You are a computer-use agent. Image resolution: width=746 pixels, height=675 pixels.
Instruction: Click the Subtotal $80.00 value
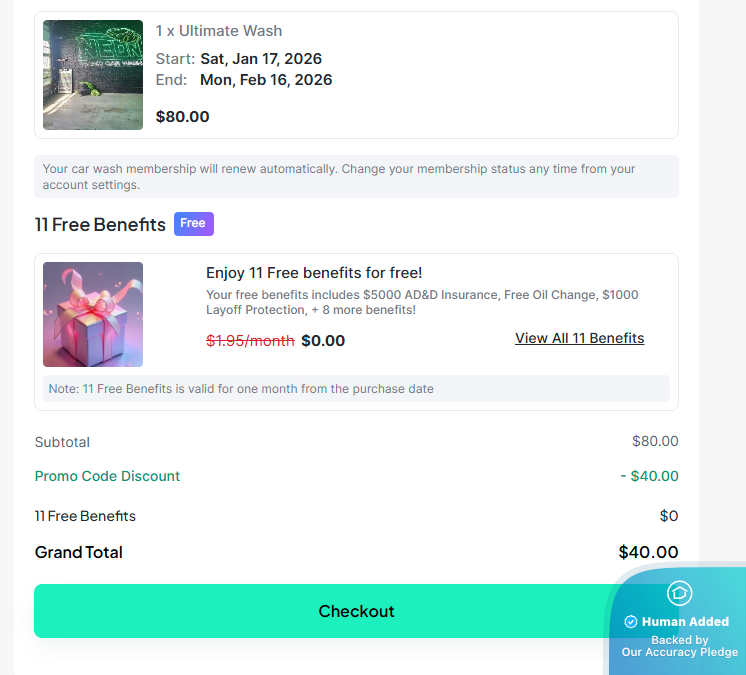point(655,441)
